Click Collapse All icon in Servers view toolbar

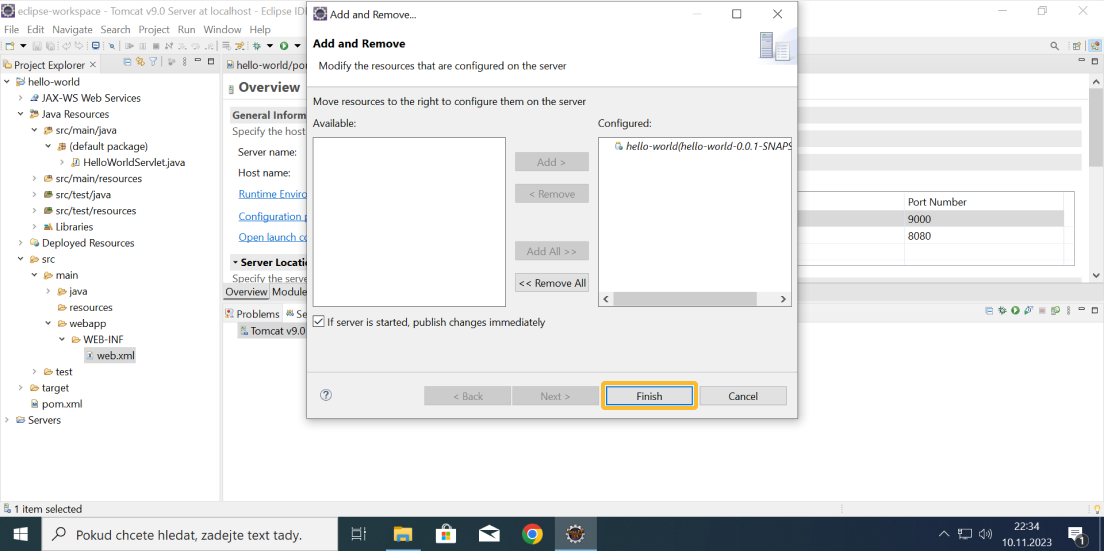(989, 310)
